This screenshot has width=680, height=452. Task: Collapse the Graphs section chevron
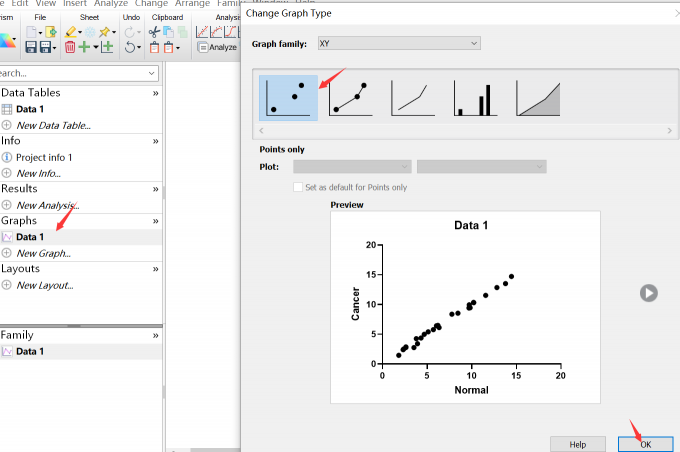(155, 221)
